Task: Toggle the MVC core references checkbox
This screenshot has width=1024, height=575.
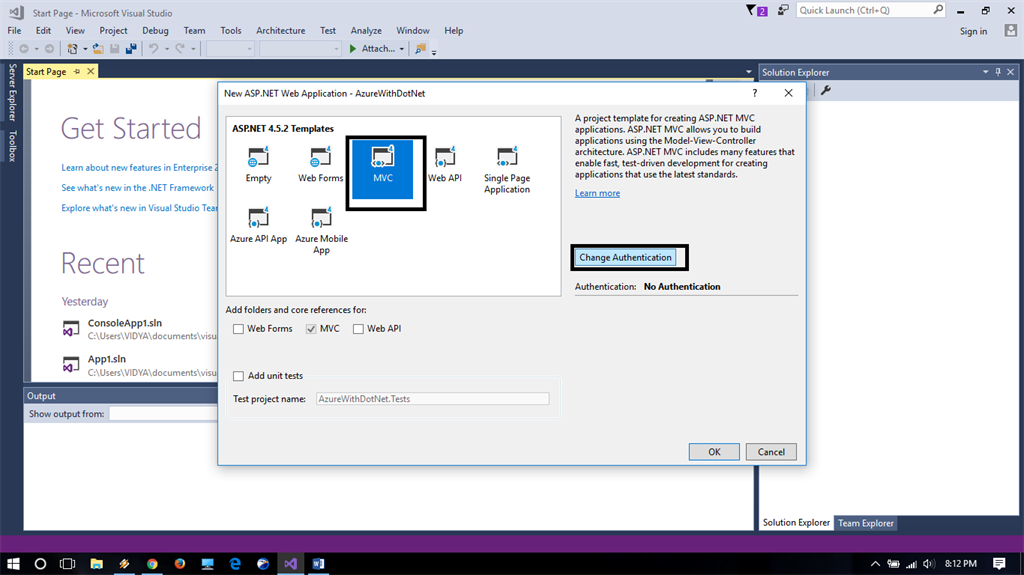Action: point(311,329)
